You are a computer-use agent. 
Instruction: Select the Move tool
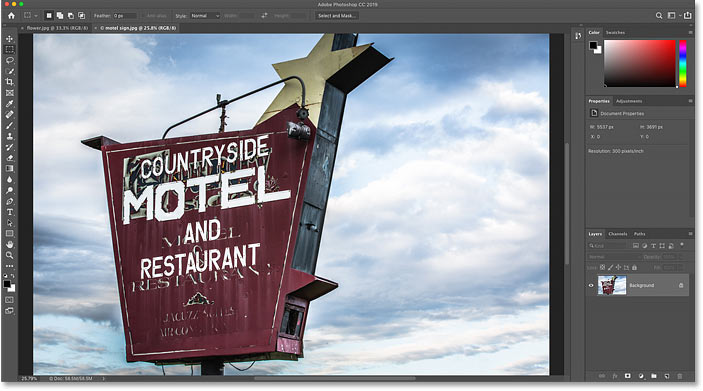tap(9, 39)
